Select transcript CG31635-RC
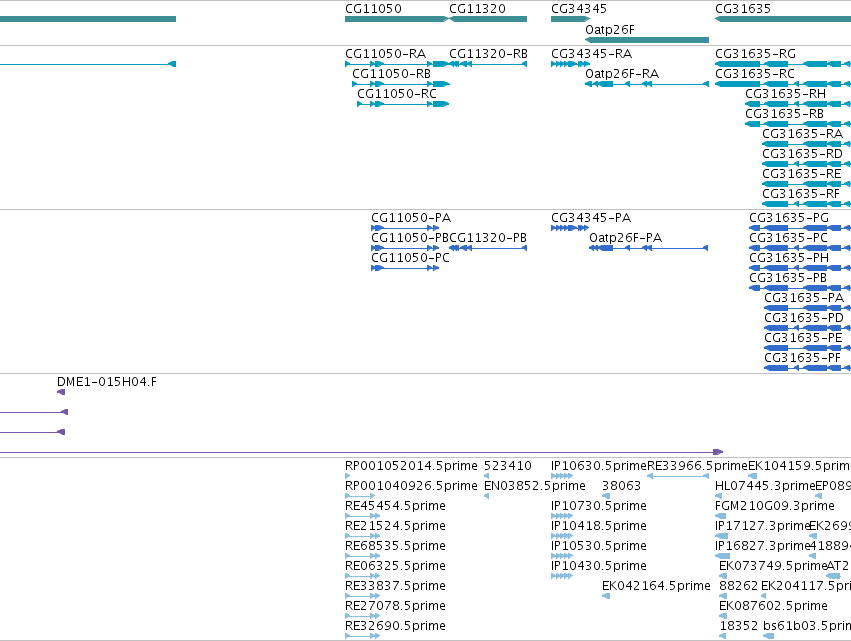Image resolution: width=851 pixels, height=641 pixels. pyautogui.click(x=783, y=84)
